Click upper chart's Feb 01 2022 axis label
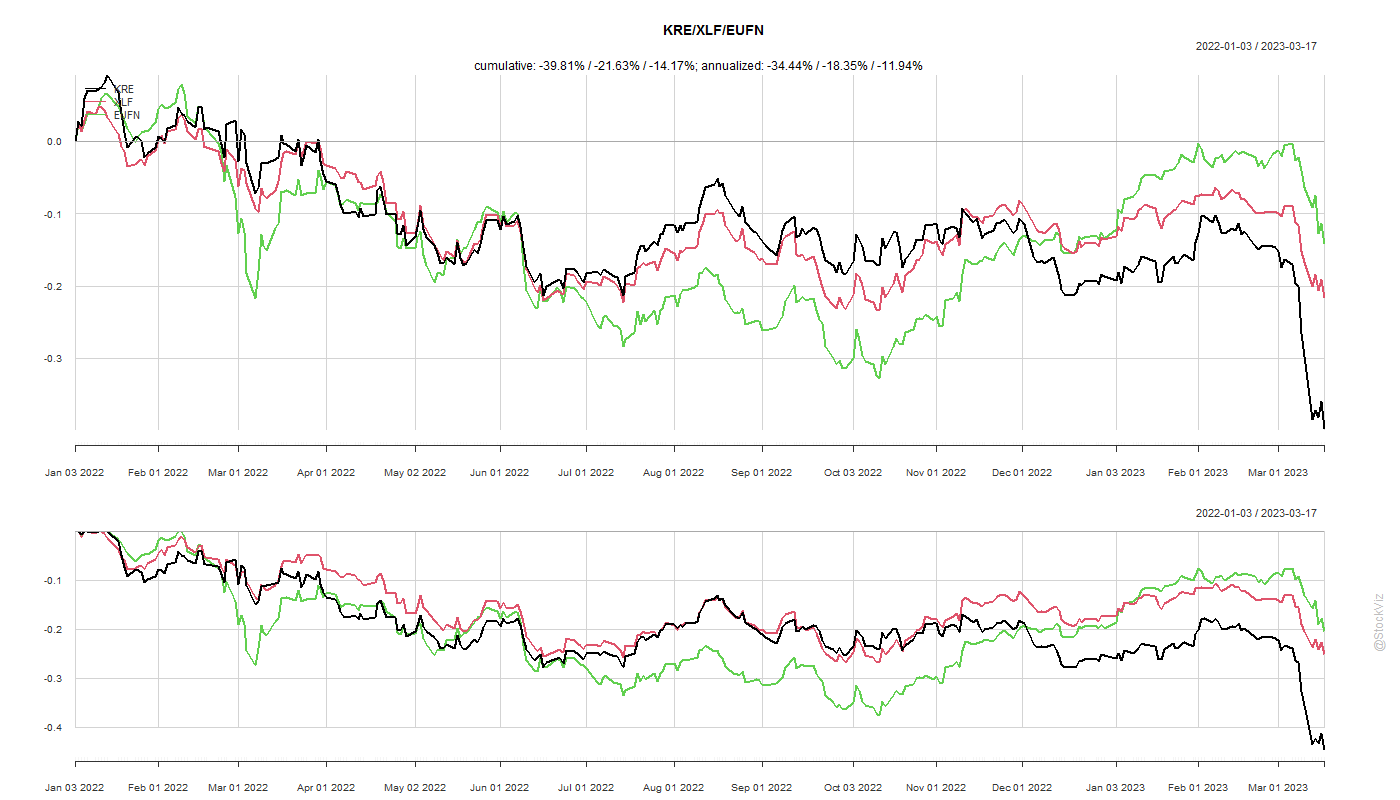 (x=158, y=473)
